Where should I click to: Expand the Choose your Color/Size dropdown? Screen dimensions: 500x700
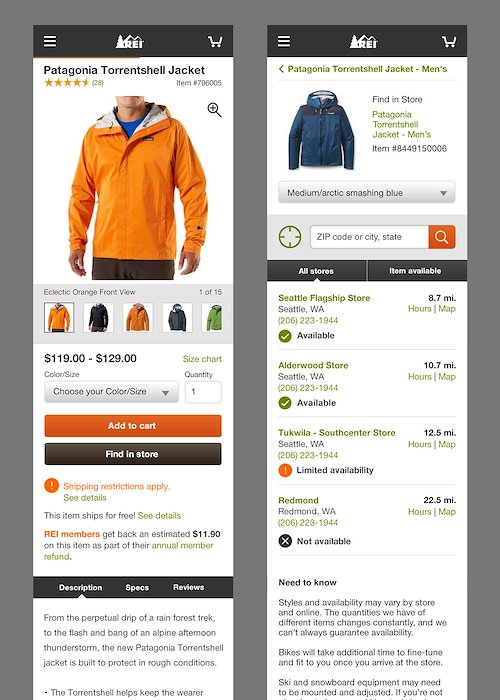[111, 392]
